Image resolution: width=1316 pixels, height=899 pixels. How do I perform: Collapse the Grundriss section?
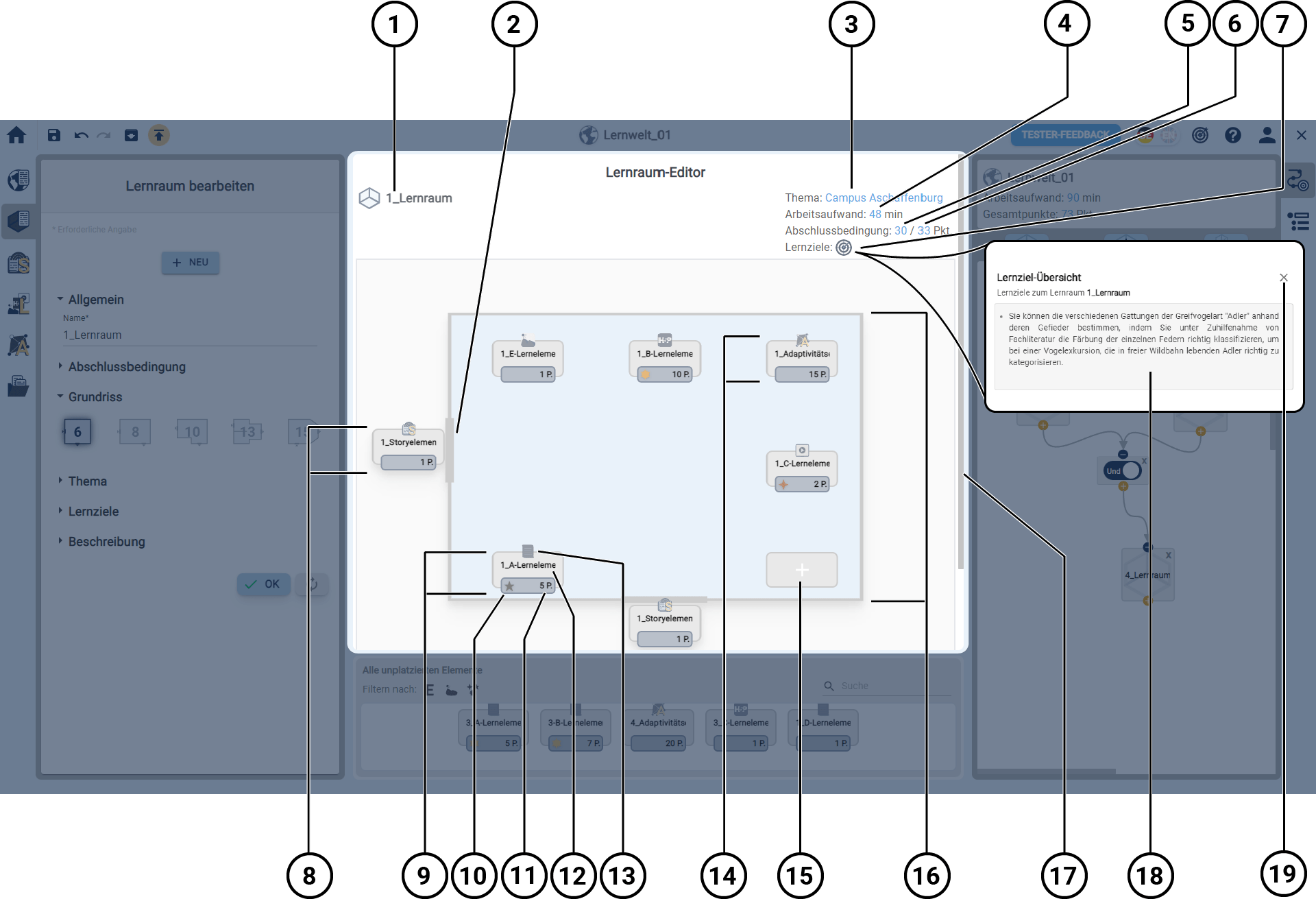[90, 397]
